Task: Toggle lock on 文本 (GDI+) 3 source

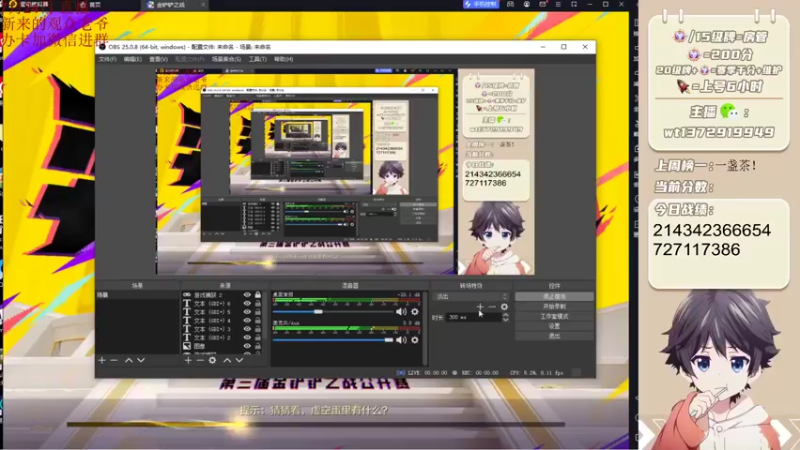Action: [258, 329]
